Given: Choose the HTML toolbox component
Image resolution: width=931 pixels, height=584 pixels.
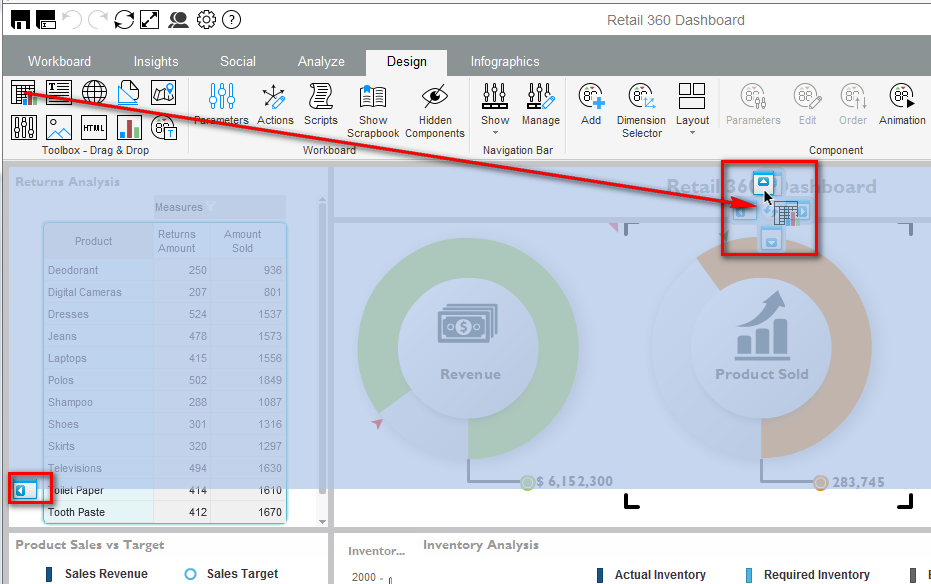Looking at the screenshot, I should [x=94, y=127].
